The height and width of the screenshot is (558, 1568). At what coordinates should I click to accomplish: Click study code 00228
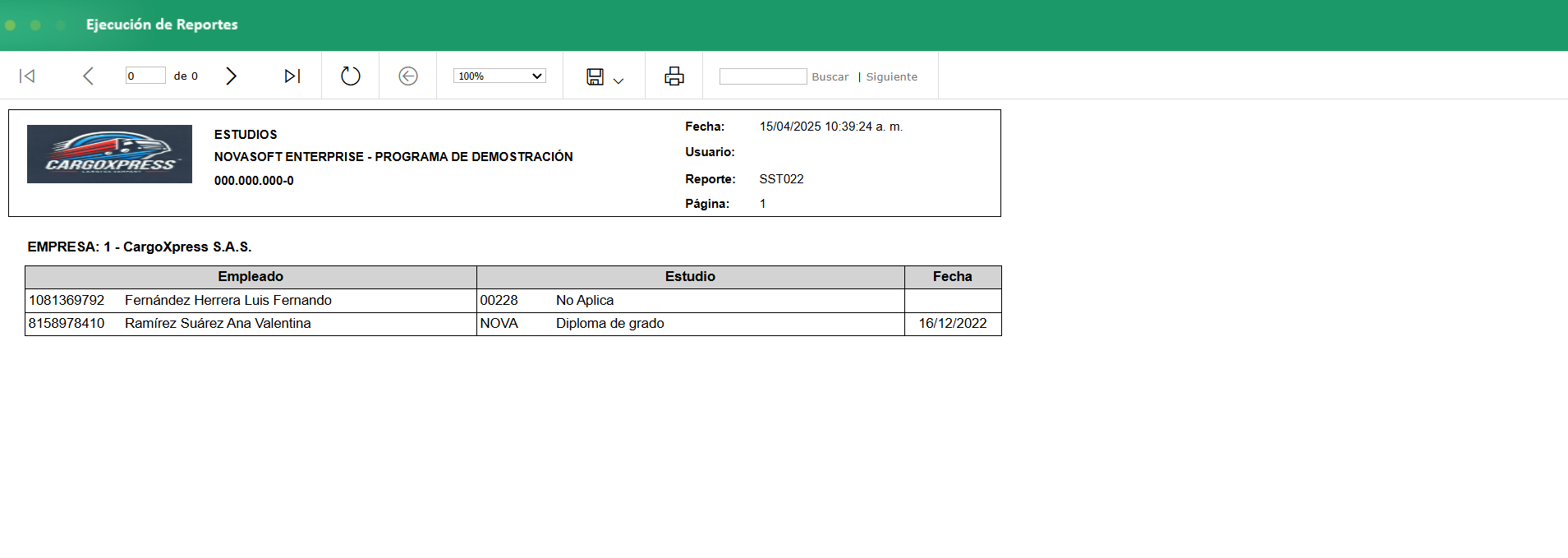pos(499,301)
